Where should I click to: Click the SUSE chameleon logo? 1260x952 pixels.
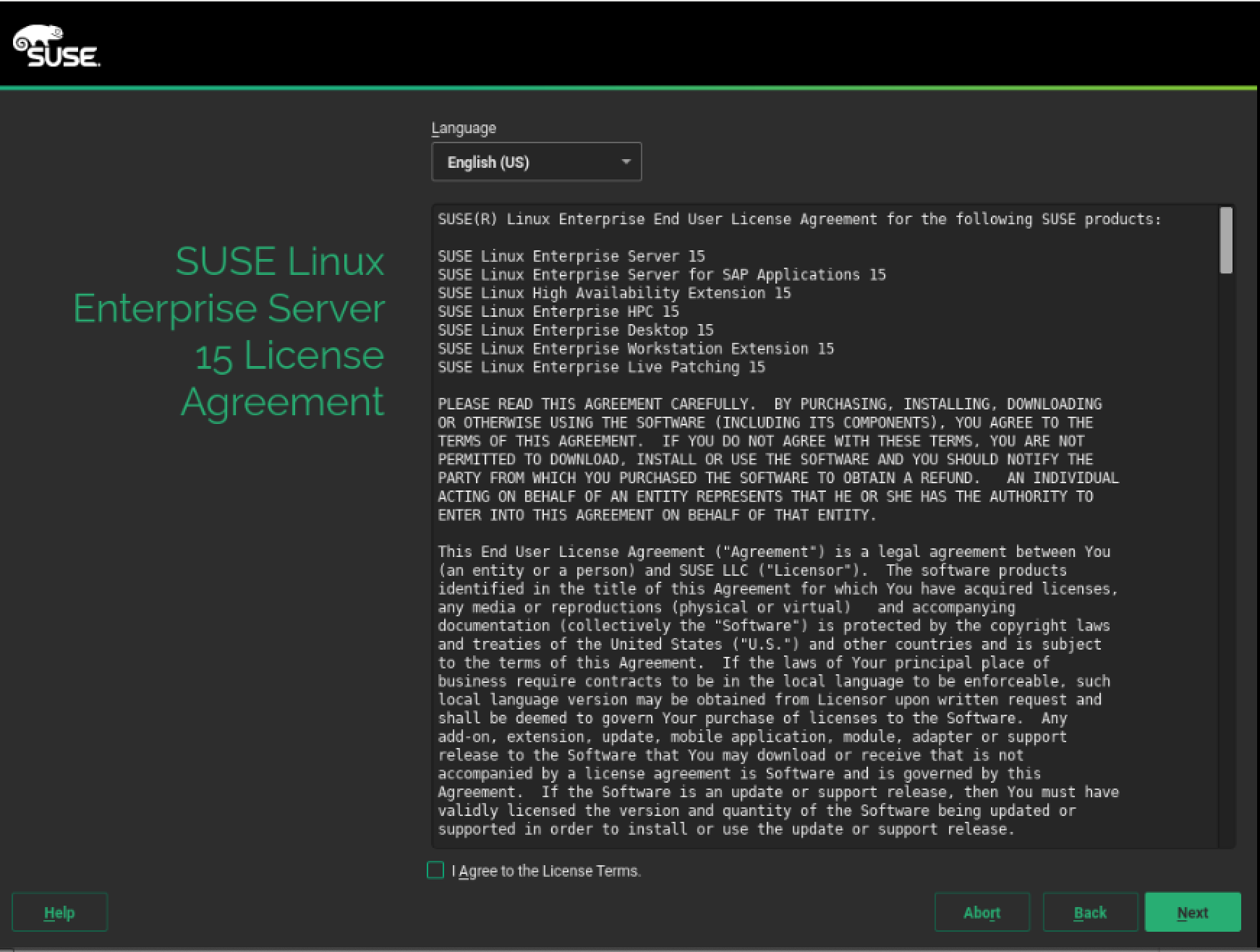[54, 45]
